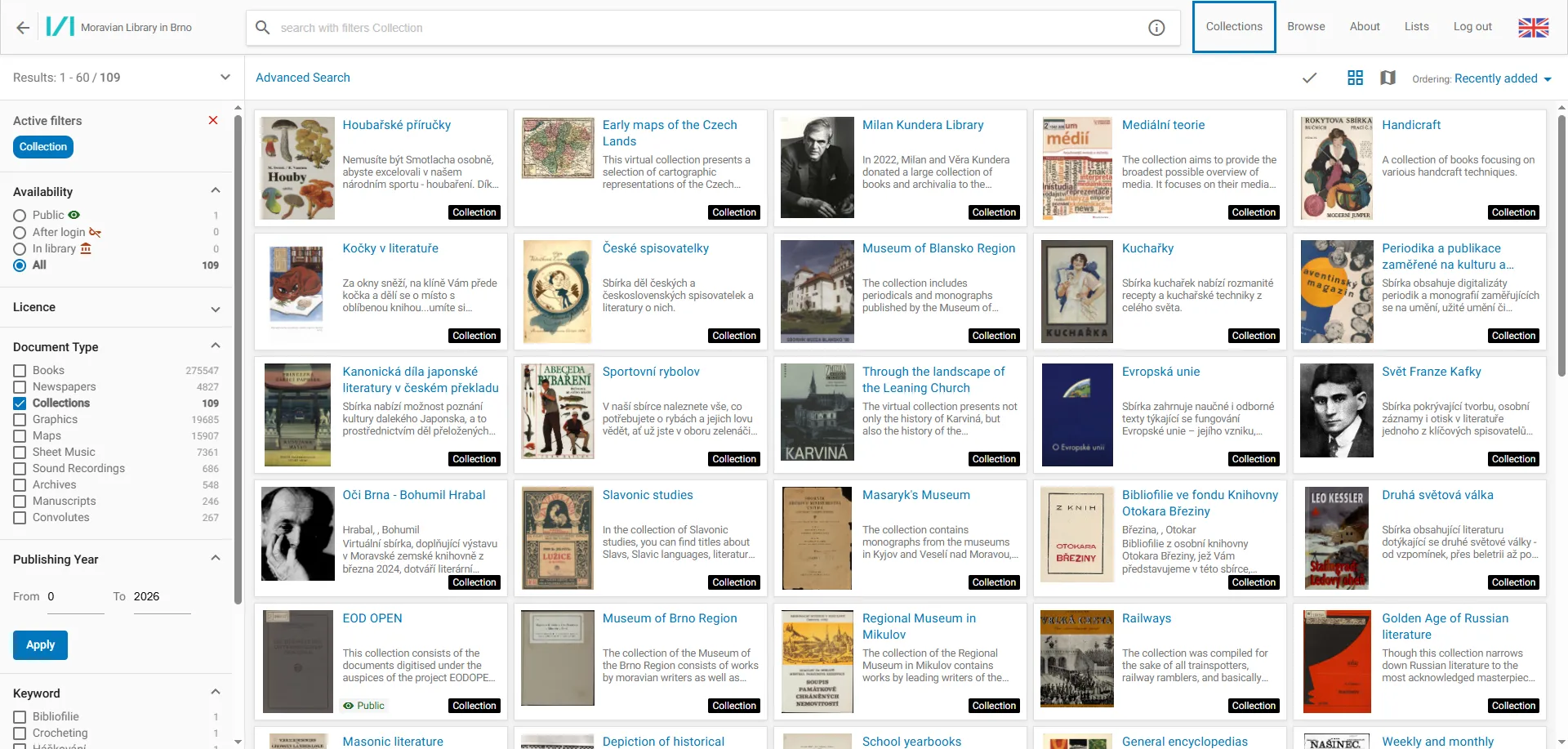
Task: Select the grid view icon
Action: pyautogui.click(x=1355, y=78)
